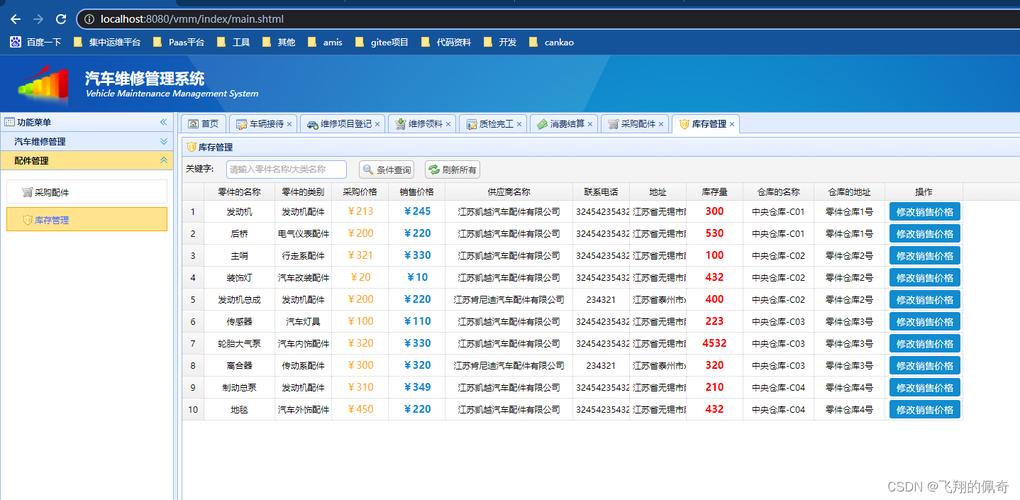Select the 电气仪表配件 category cell

point(303,234)
